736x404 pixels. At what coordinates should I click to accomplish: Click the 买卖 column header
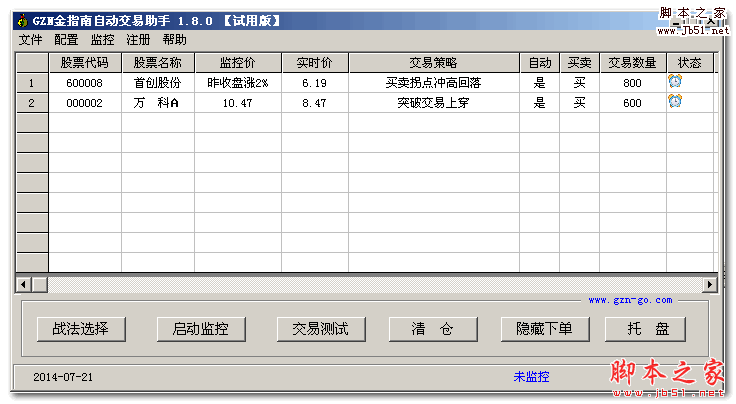[579, 63]
